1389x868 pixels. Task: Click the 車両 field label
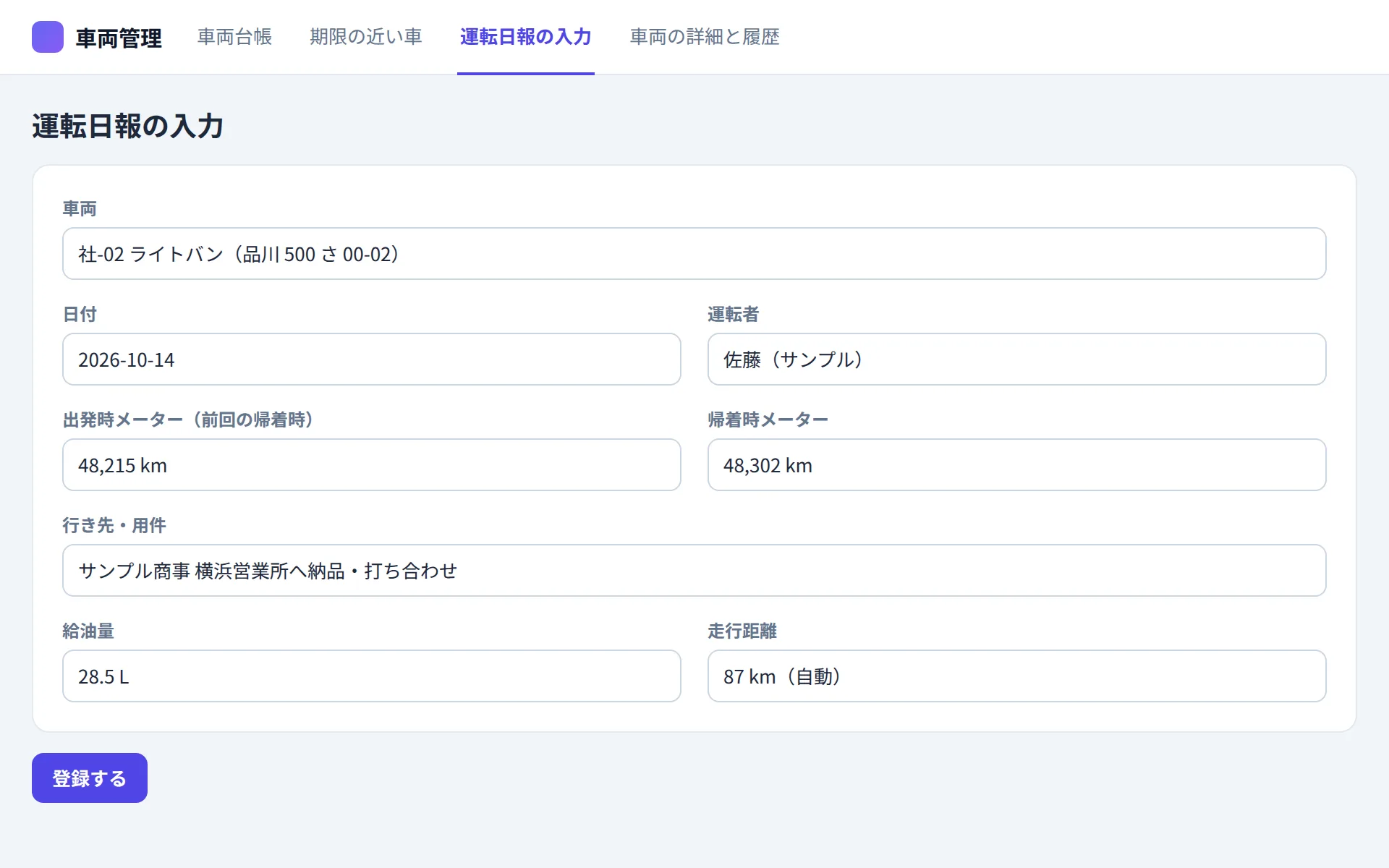pyautogui.click(x=80, y=209)
